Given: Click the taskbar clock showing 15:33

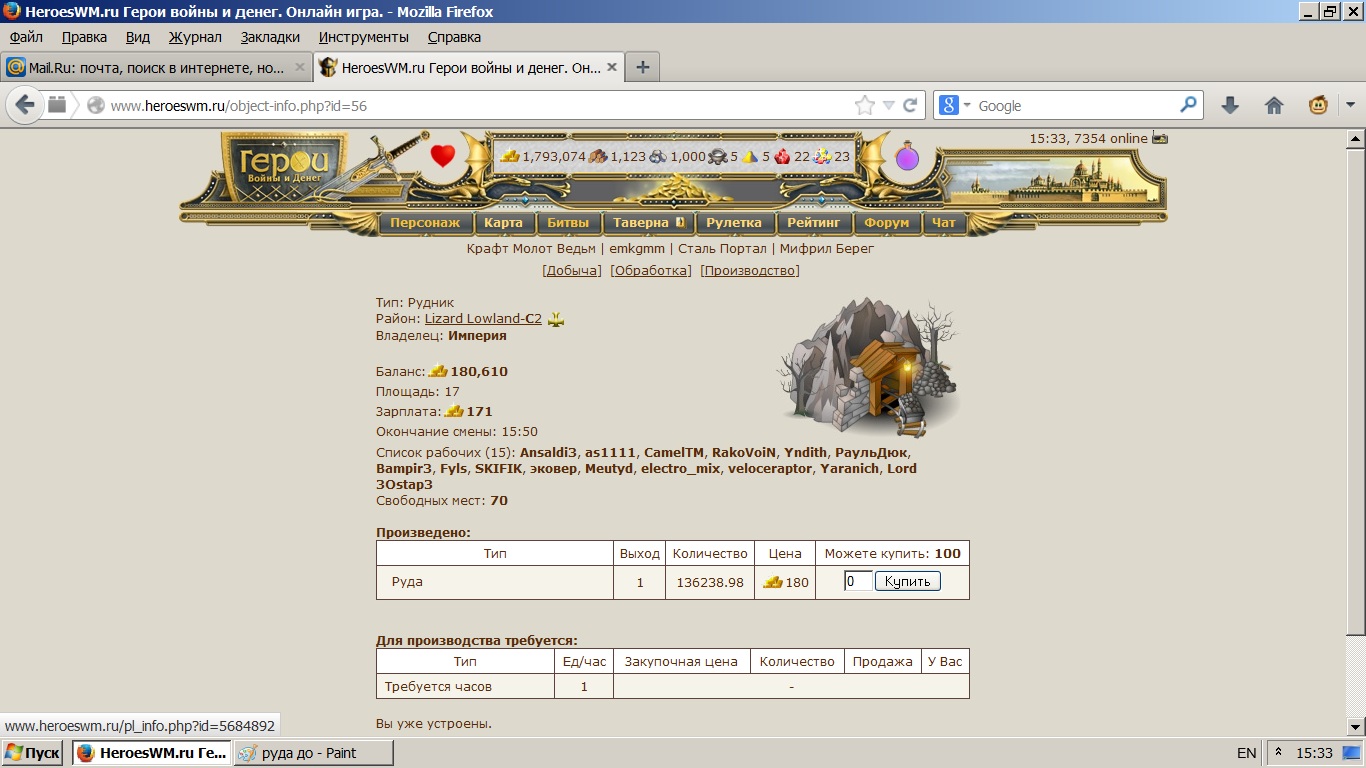Looking at the screenshot, I should pyautogui.click(x=1314, y=753).
